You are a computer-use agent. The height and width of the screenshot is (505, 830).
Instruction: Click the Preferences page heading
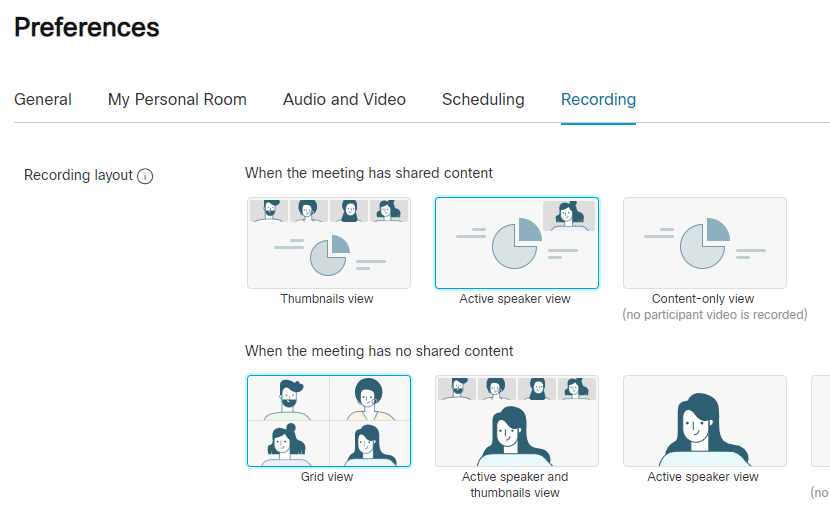point(86,27)
